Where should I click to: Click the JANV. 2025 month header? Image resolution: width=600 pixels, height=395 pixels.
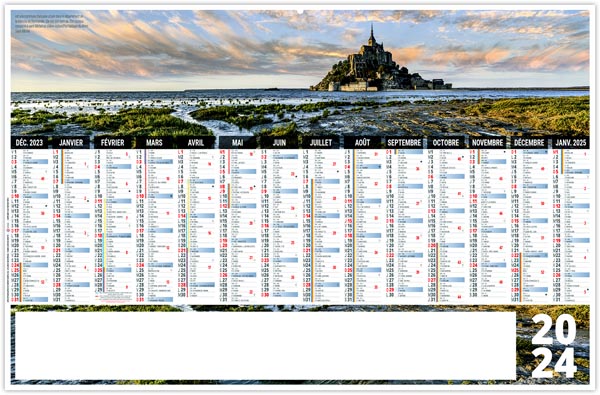(571, 143)
